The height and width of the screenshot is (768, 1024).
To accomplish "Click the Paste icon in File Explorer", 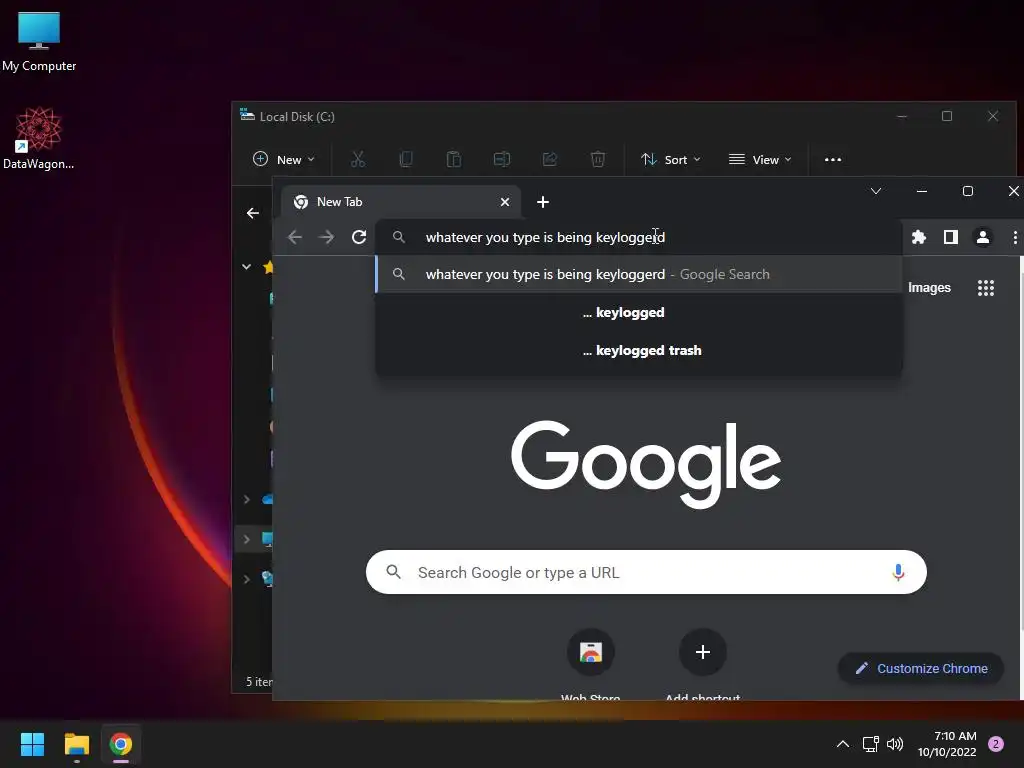I will tap(454, 159).
